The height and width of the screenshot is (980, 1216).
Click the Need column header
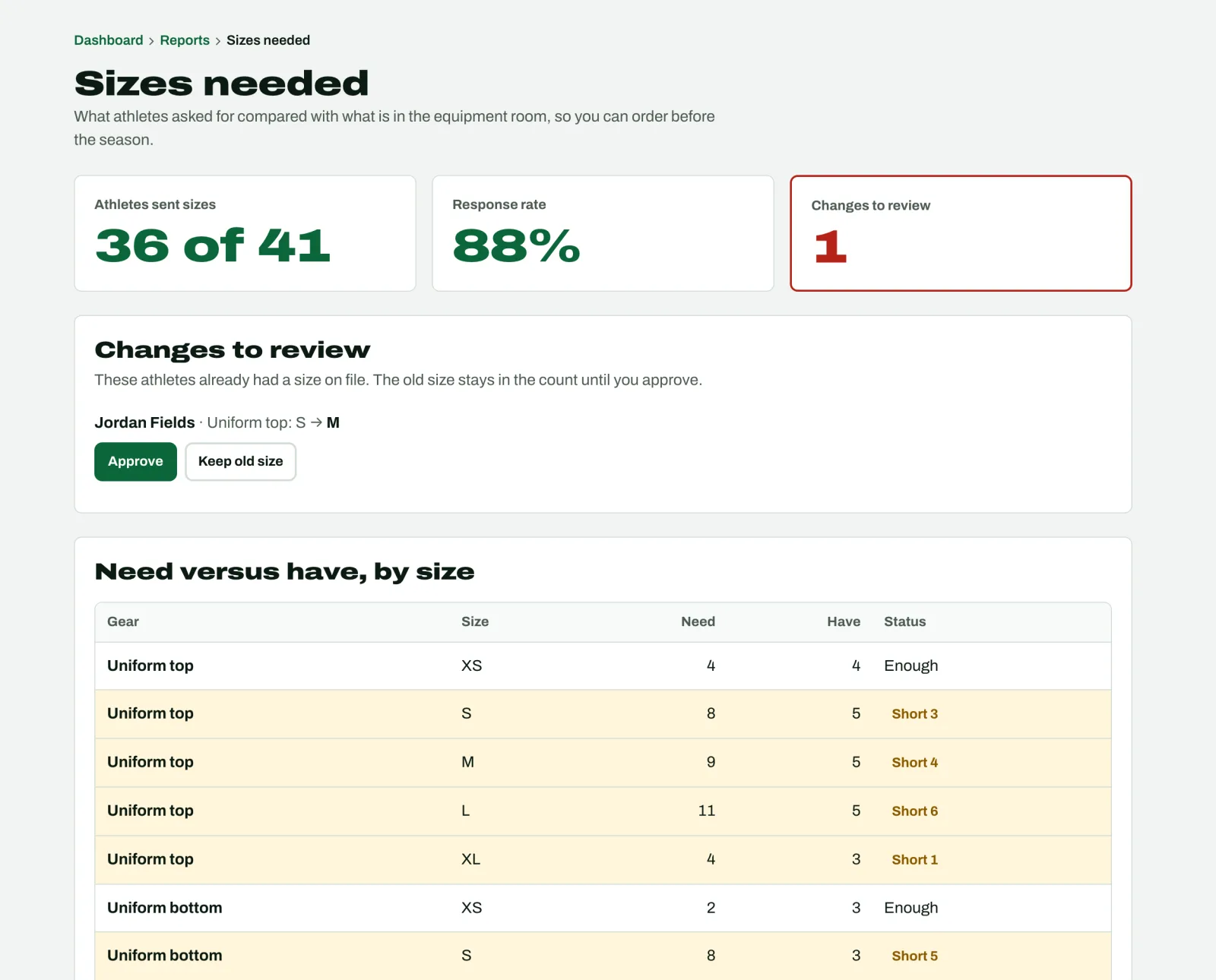click(x=698, y=621)
